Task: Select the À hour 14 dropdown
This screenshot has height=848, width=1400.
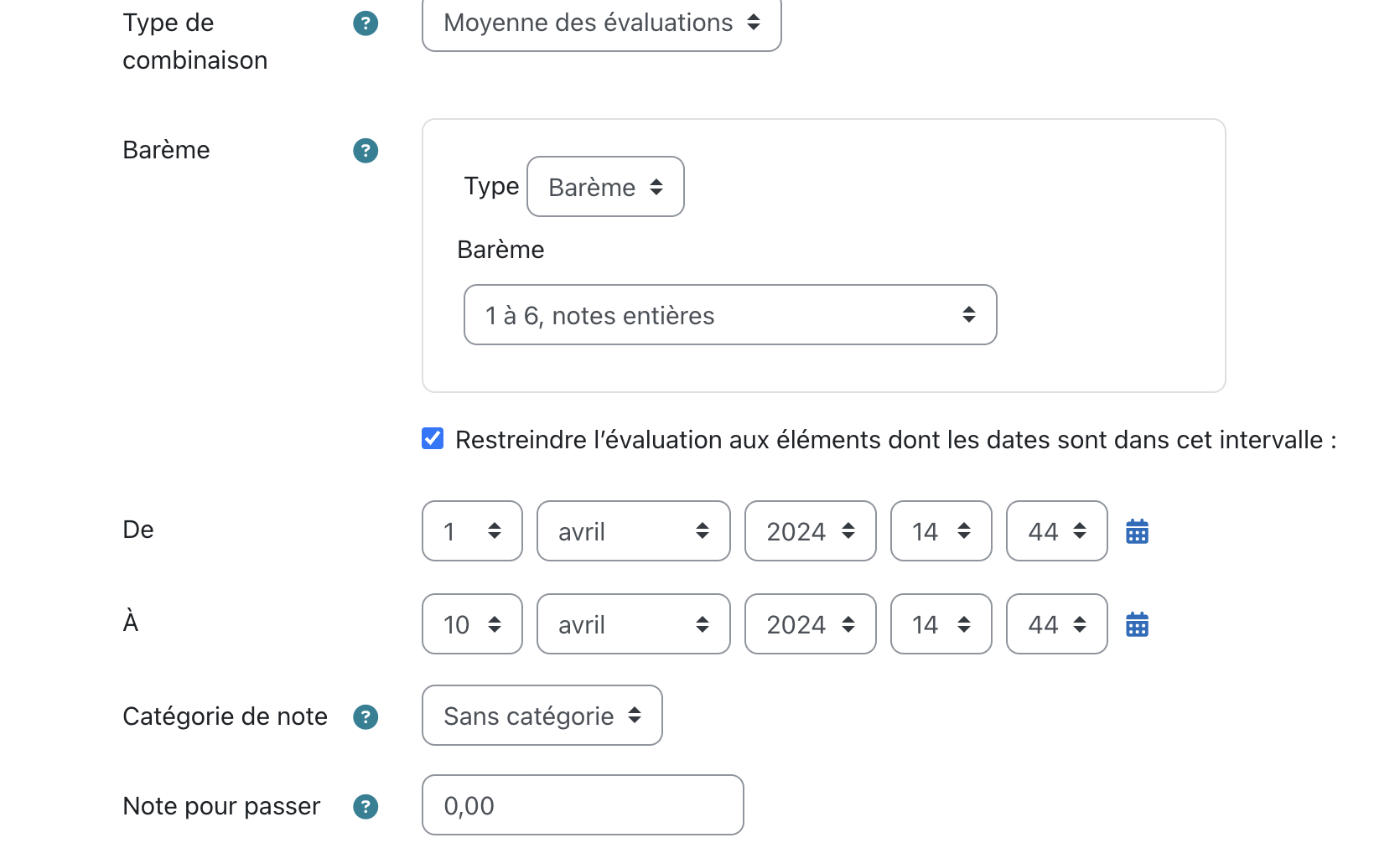Action: [941, 624]
